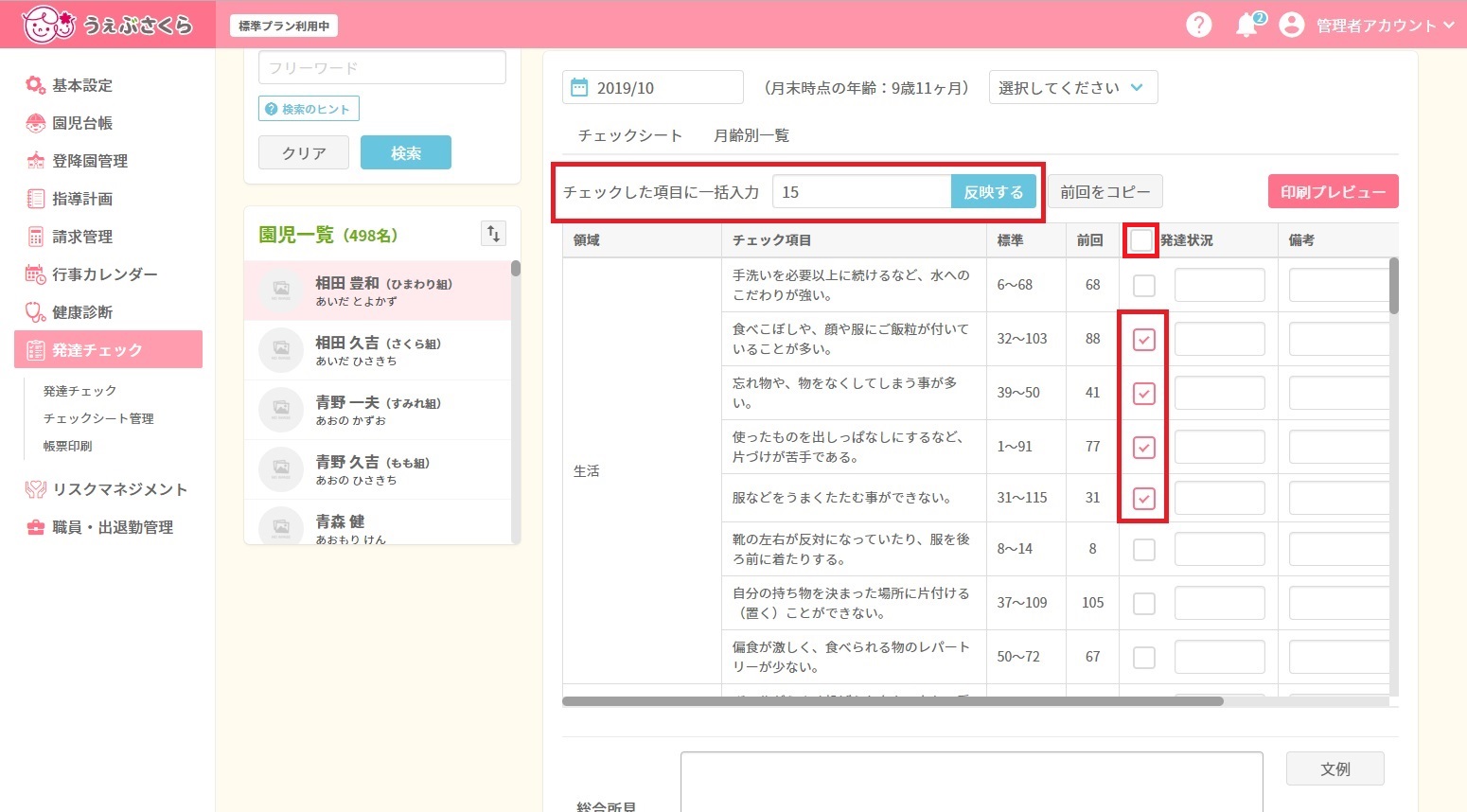The image size is (1467, 812).
Task: Click the 備考 column header
Action: tap(1301, 240)
